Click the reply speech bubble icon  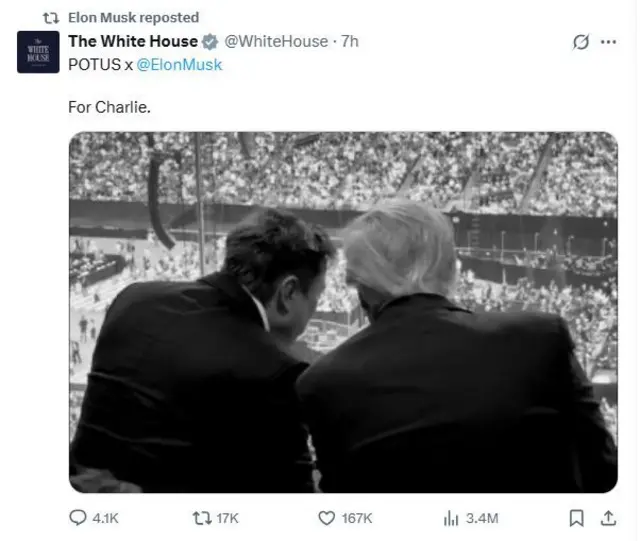click(x=78, y=518)
